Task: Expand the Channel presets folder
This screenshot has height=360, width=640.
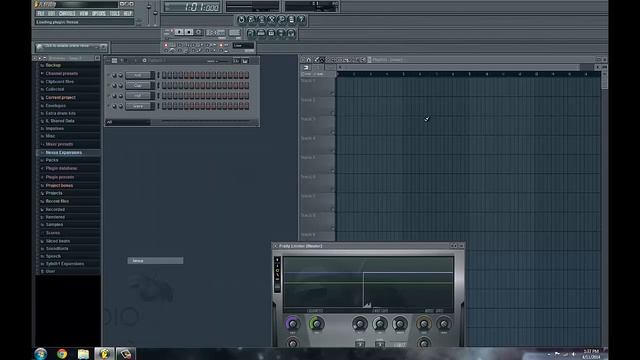Action: click(62, 73)
